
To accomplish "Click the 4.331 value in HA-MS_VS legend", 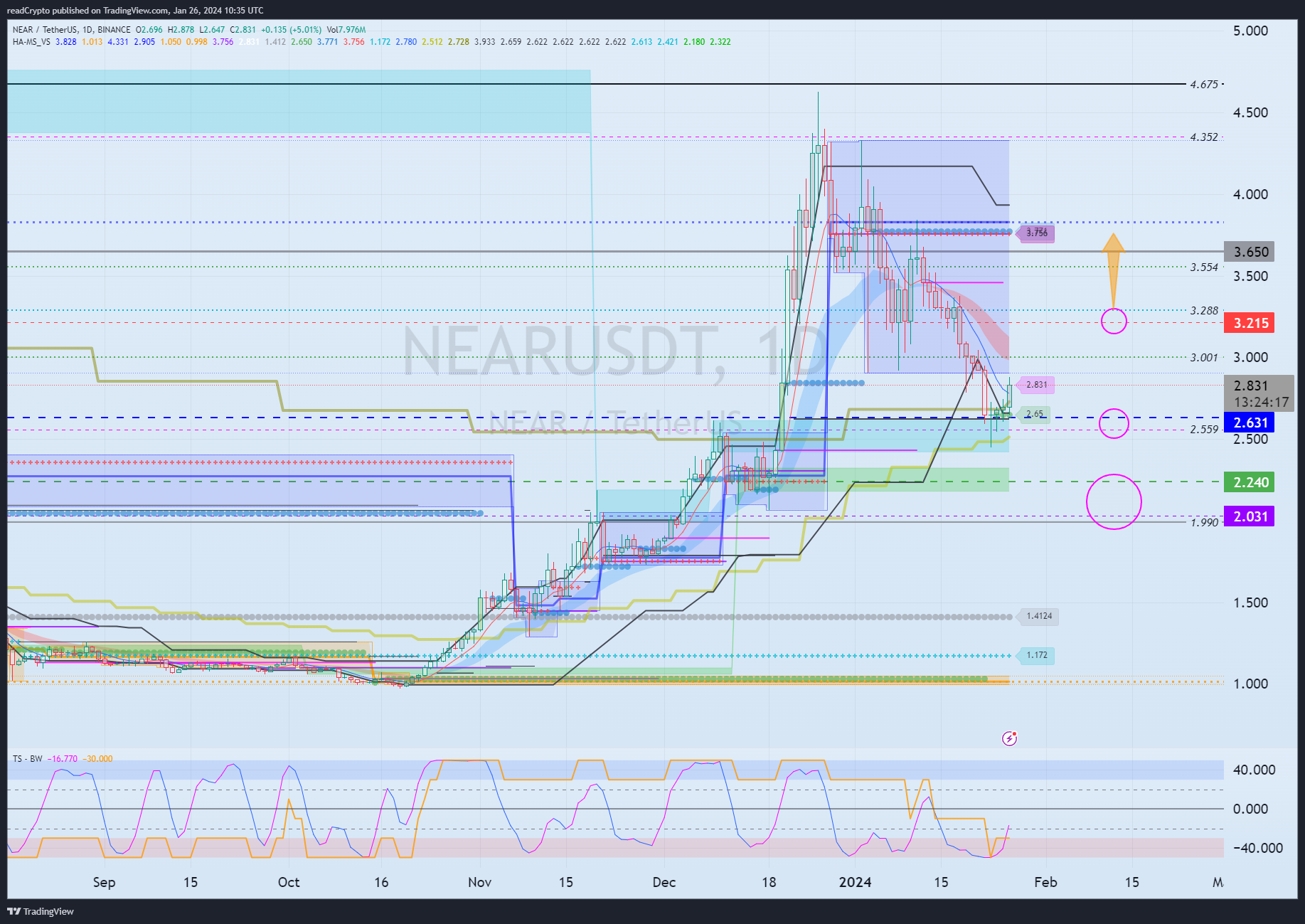I will tap(118, 42).
